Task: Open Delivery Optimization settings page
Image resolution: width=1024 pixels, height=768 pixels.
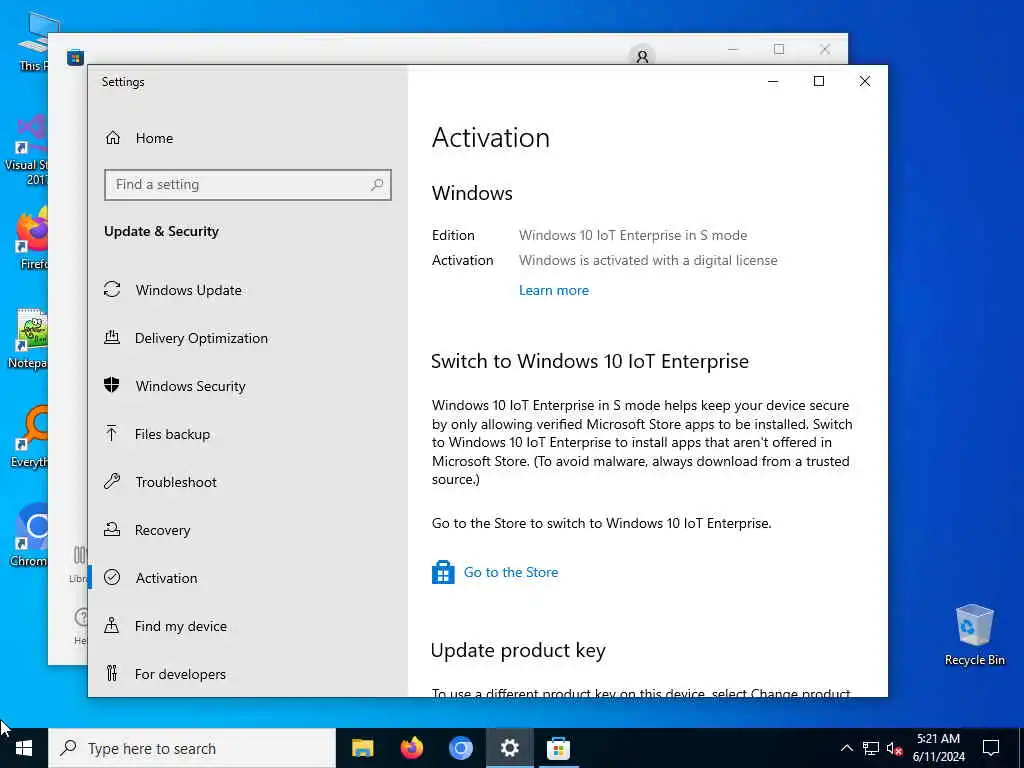Action: click(248, 338)
